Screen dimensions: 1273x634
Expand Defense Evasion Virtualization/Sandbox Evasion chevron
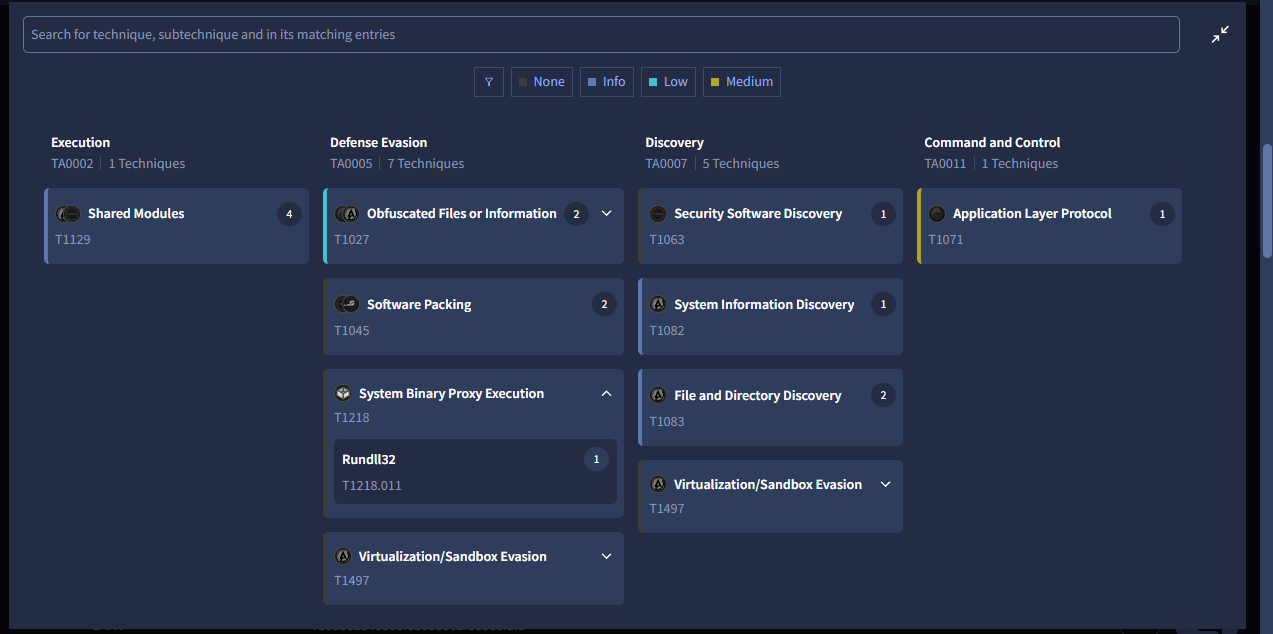[x=606, y=557]
